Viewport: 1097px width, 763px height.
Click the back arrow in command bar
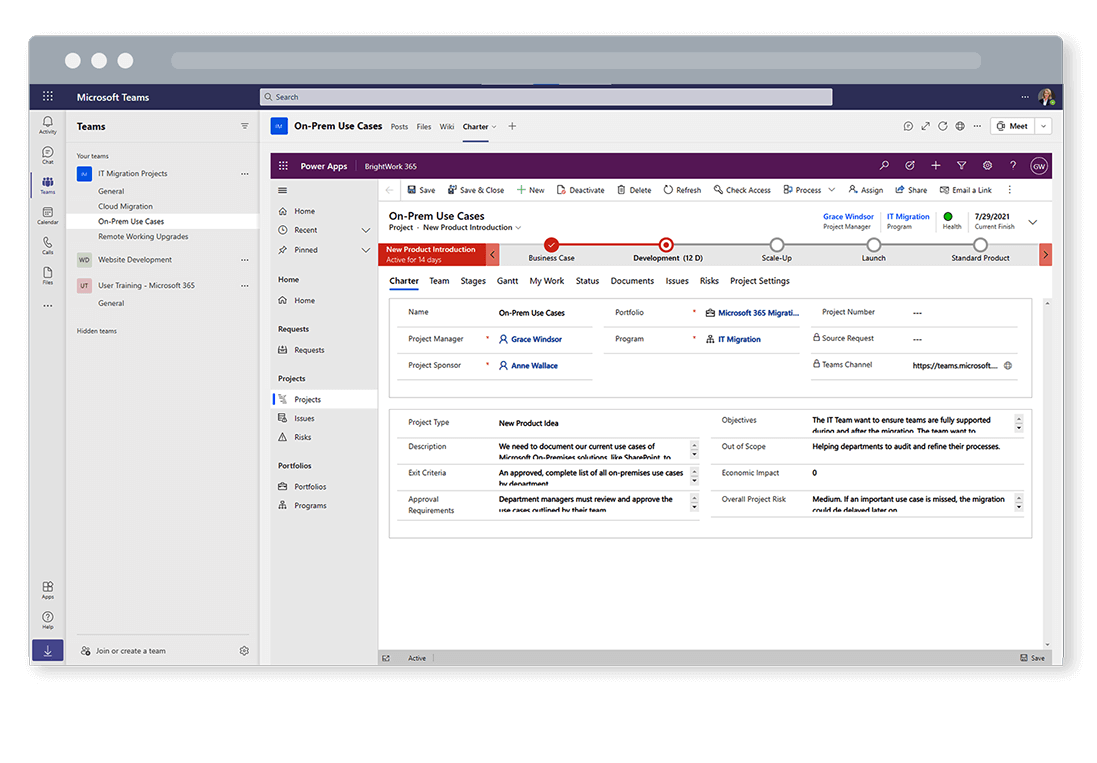click(x=390, y=190)
